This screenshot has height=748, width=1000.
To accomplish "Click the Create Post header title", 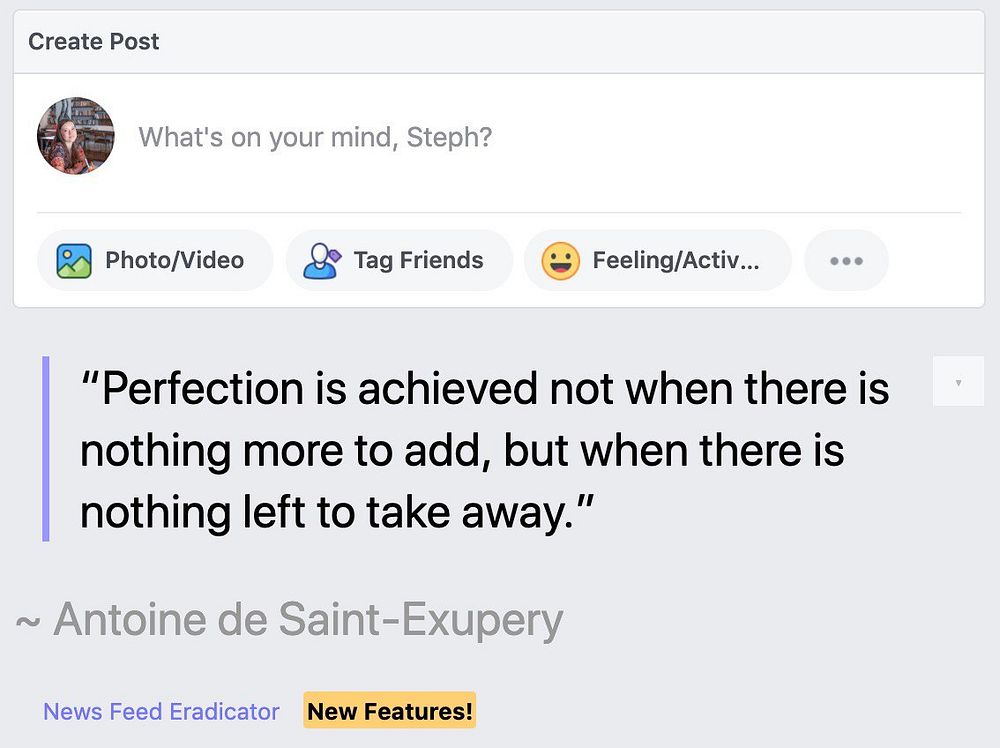I will (x=94, y=41).
